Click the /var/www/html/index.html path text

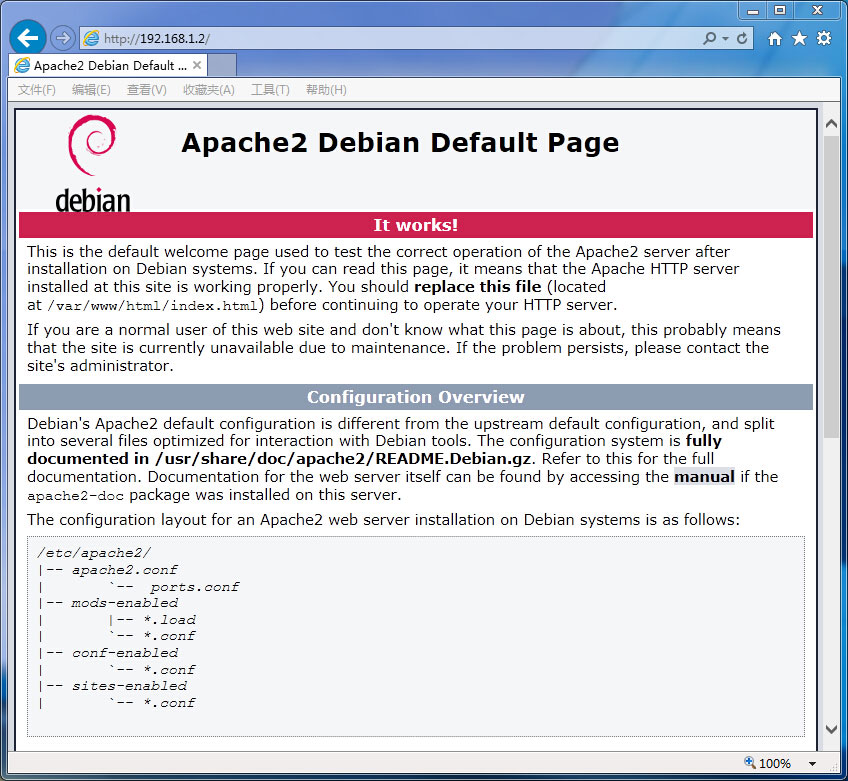click(153, 306)
